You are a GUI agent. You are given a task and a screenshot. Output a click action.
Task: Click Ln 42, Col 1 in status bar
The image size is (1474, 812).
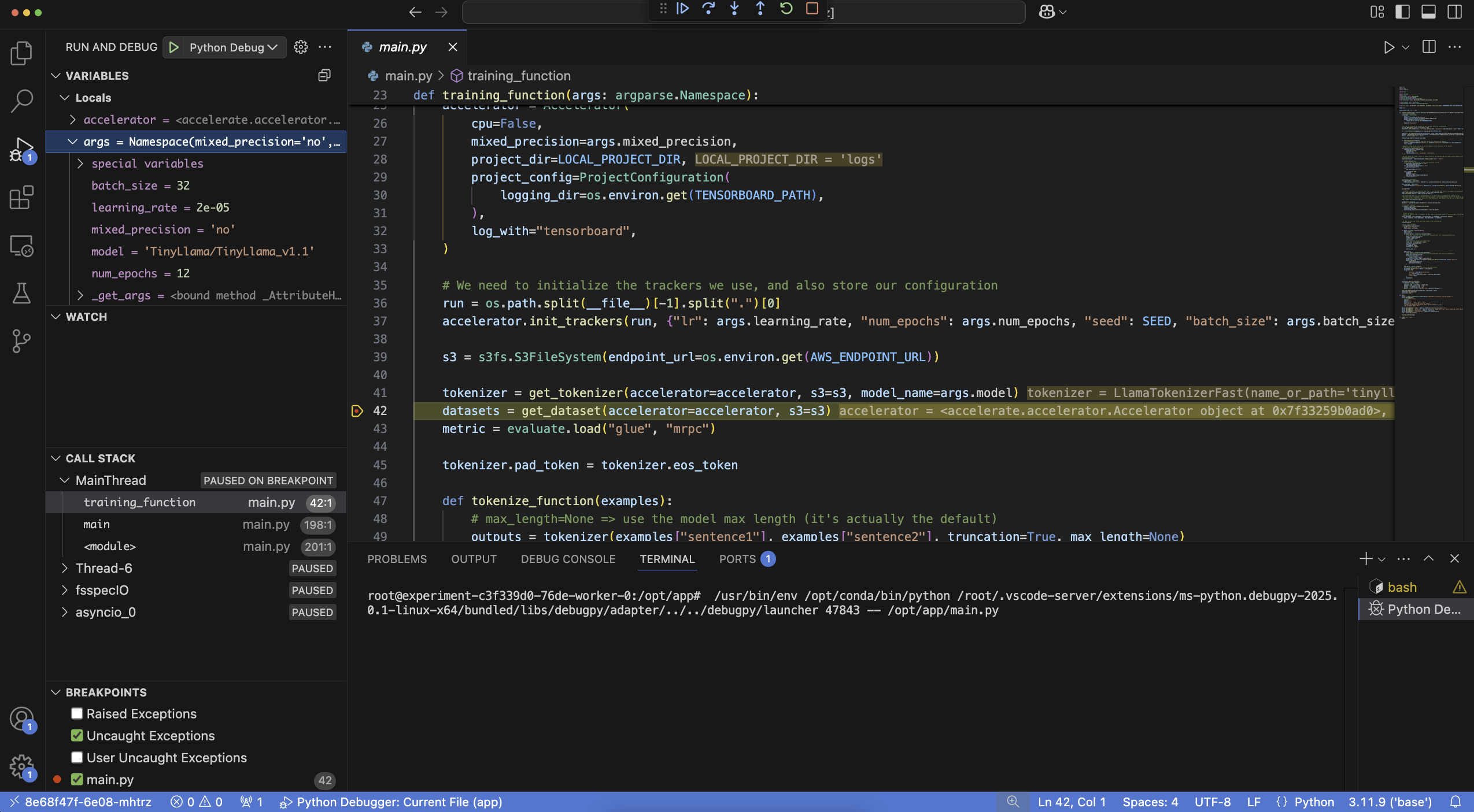point(1072,802)
